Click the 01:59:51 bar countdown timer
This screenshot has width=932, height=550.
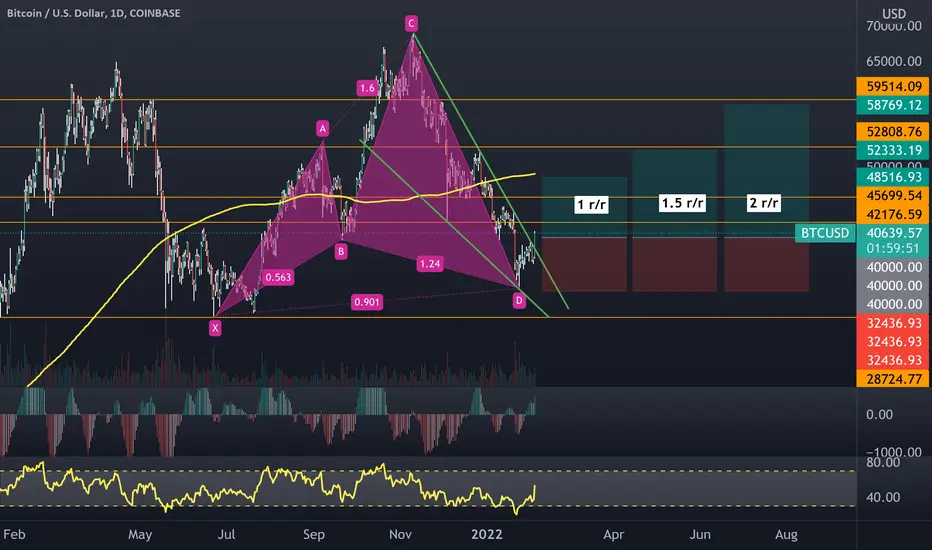coord(894,249)
